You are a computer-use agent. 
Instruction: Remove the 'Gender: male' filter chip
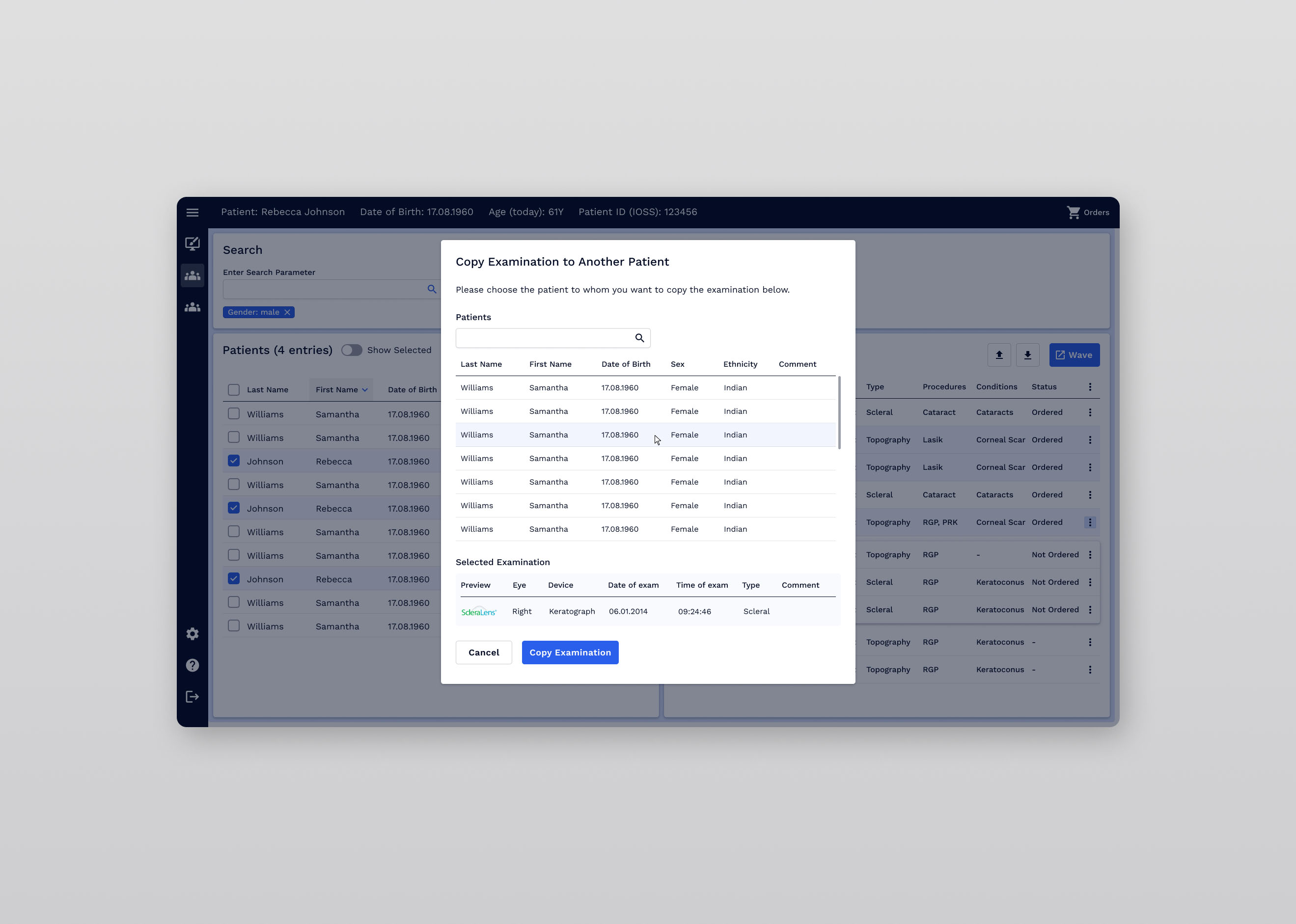coord(287,312)
